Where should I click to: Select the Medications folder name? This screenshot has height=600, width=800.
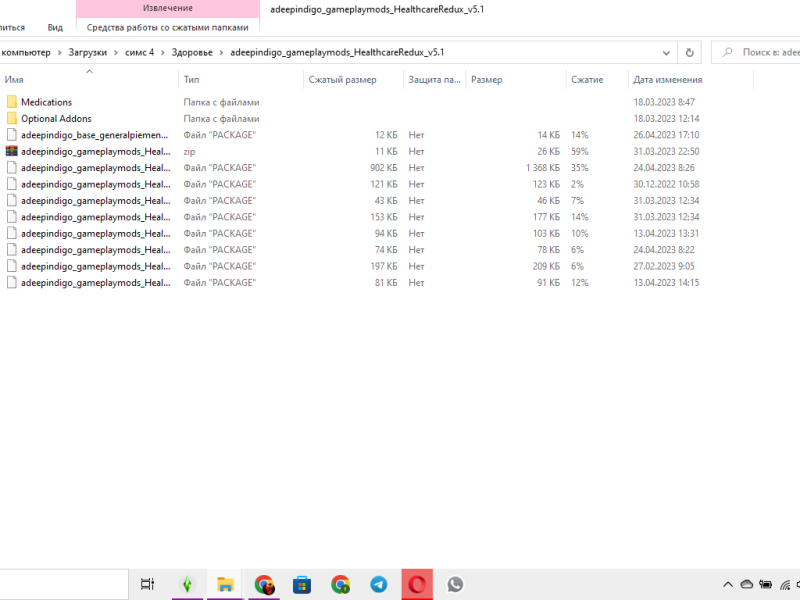(x=46, y=102)
